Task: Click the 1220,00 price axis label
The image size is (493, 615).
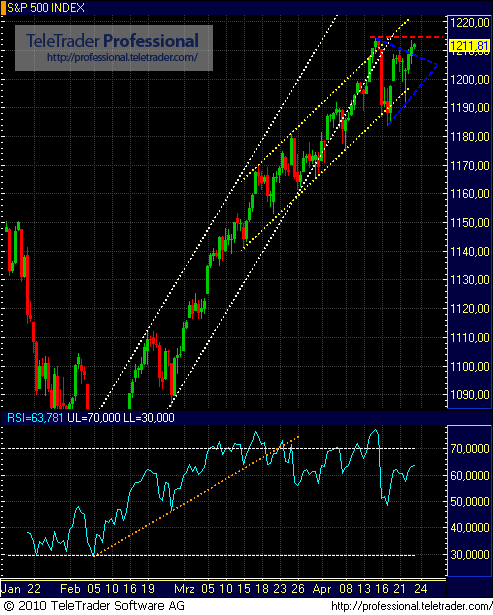Action: coord(469,23)
